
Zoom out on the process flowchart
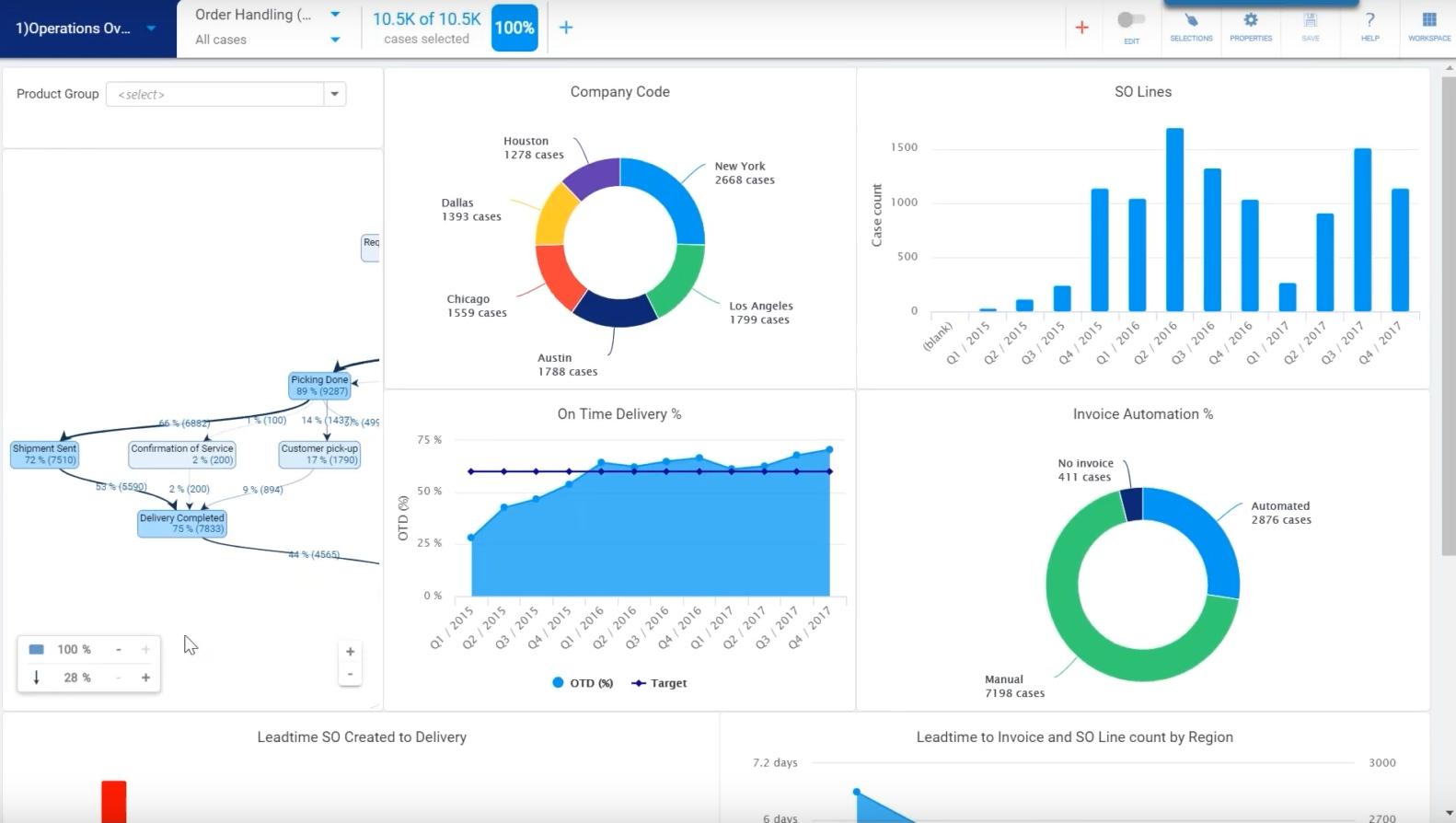pyautogui.click(x=350, y=675)
